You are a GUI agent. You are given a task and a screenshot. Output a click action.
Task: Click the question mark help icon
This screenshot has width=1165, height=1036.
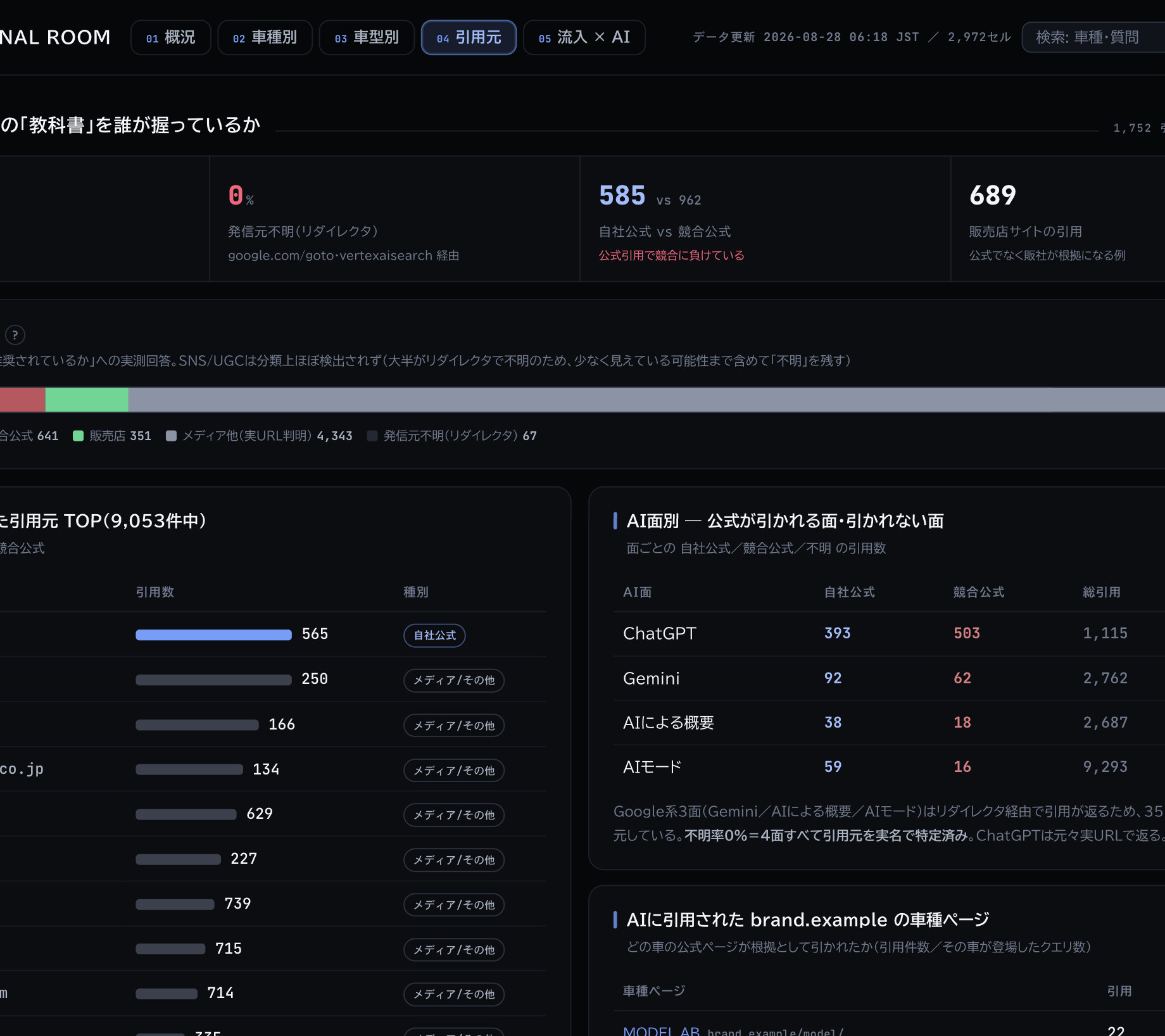pyautogui.click(x=15, y=334)
